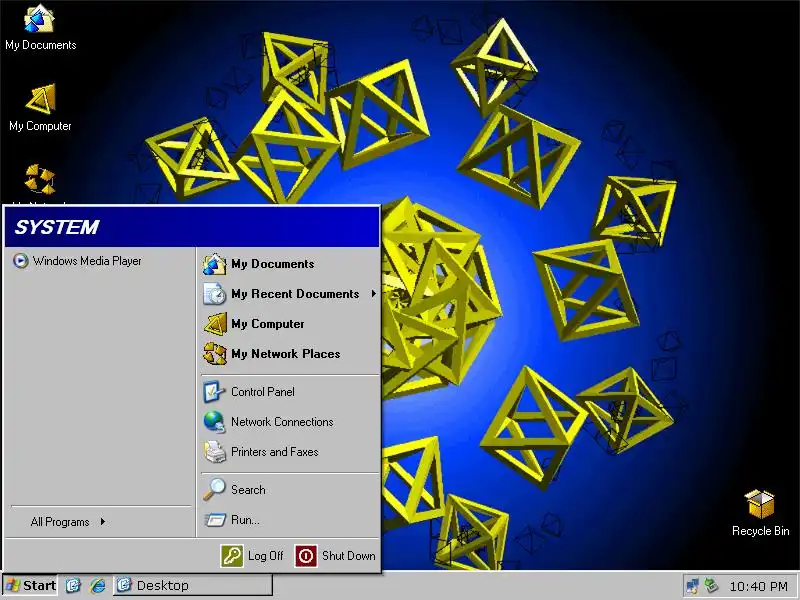Open the My Documents desktop icon
The width and height of the screenshot is (800, 600).
[39, 19]
